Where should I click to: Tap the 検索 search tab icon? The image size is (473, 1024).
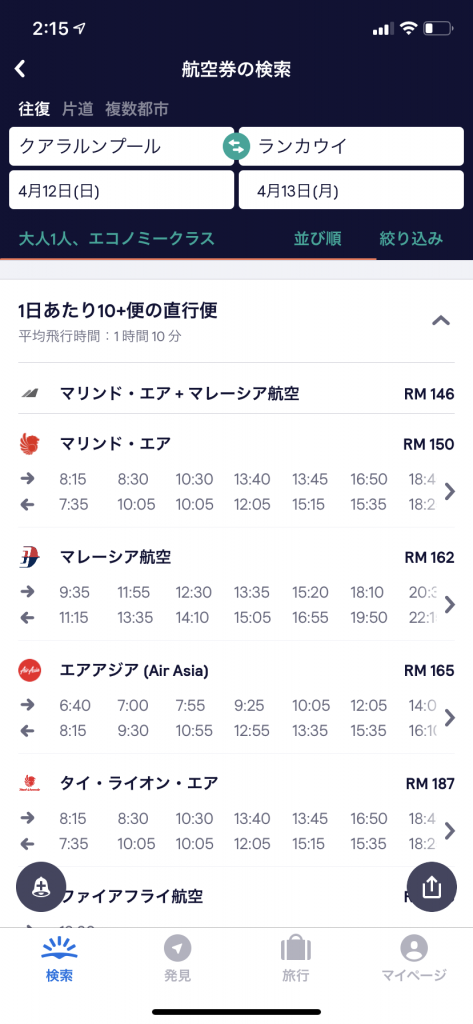[x=59, y=959]
